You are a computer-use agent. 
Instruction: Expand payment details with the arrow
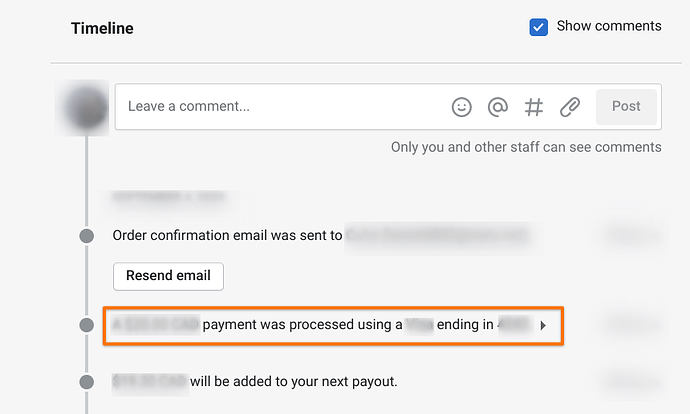pyautogui.click(x=543, y=325)
